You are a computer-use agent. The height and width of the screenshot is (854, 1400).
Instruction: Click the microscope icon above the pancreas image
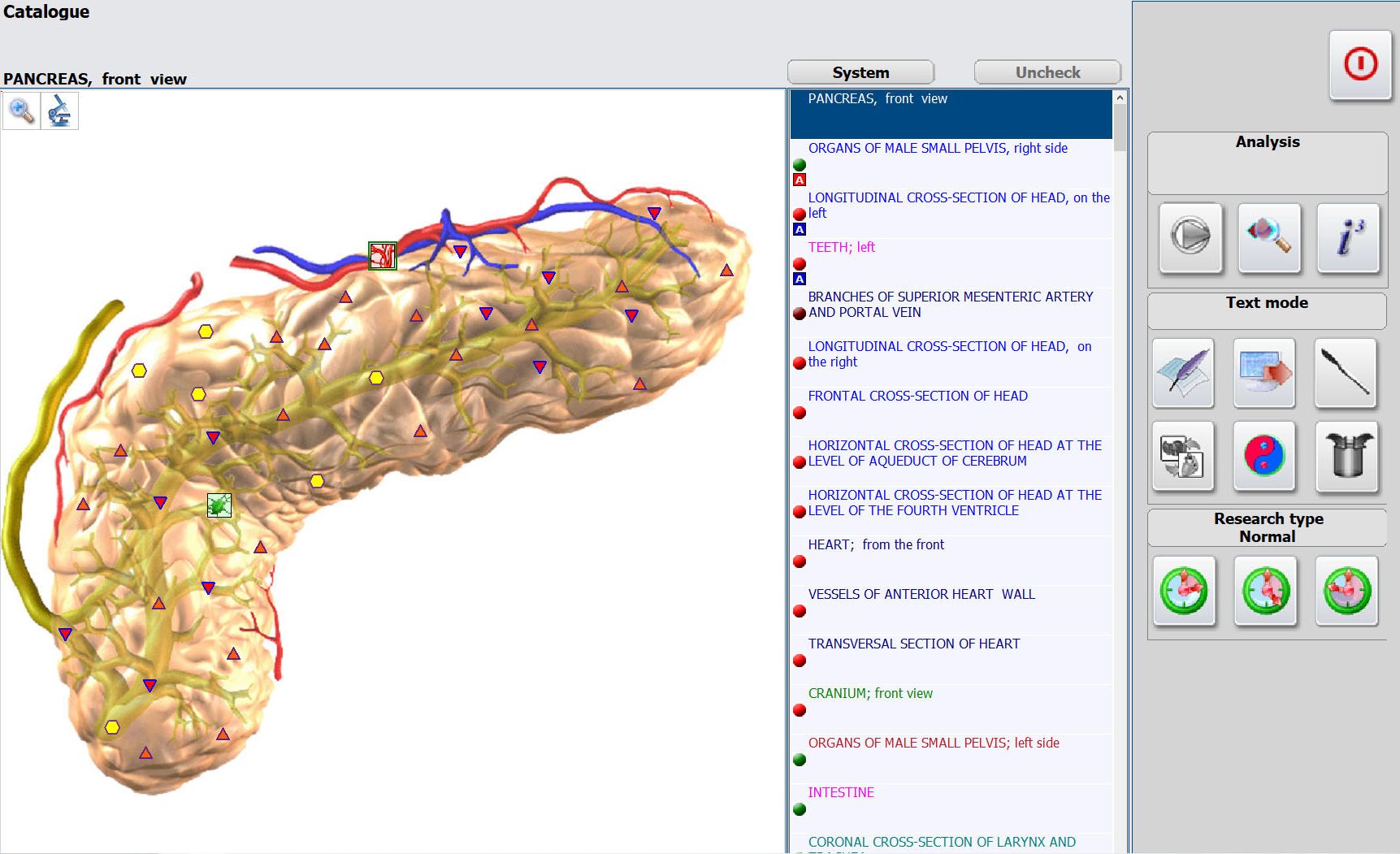[59, 111]
